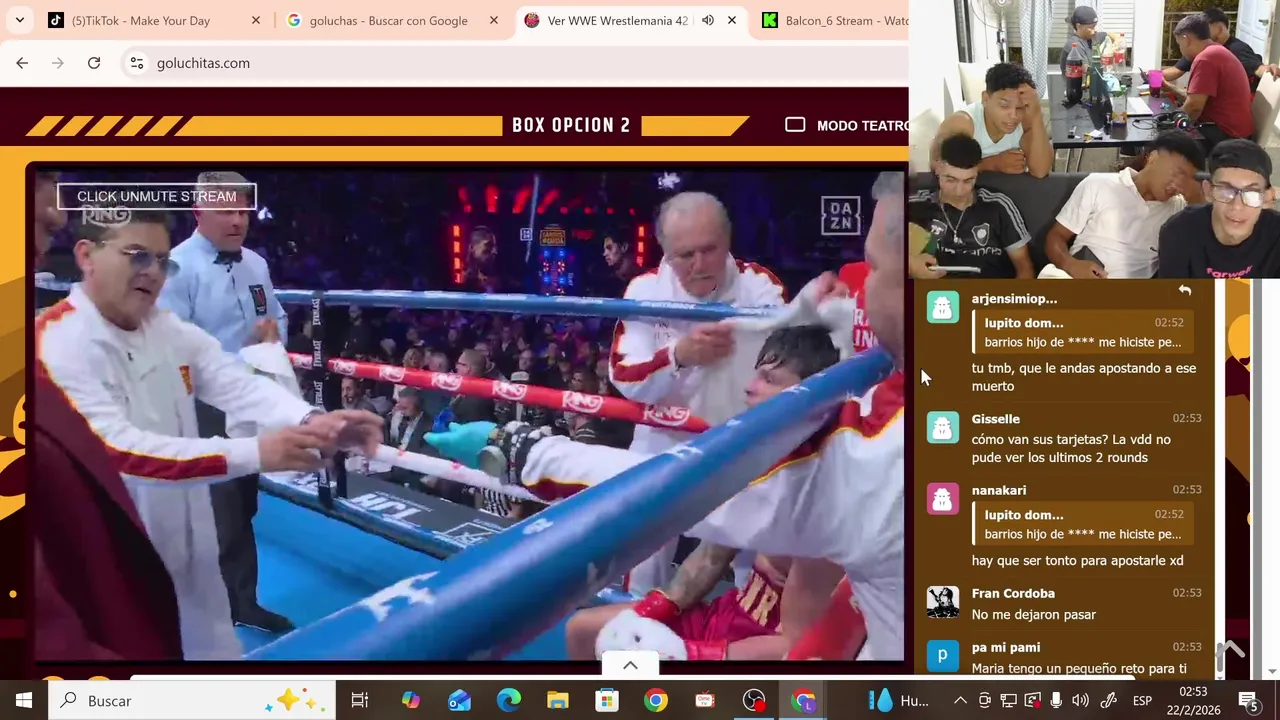The width and height of the screenshot is (1280, 720).
Task: Click the CLICK UNMUTE STREAM button
Action: [x=156, y=196]
